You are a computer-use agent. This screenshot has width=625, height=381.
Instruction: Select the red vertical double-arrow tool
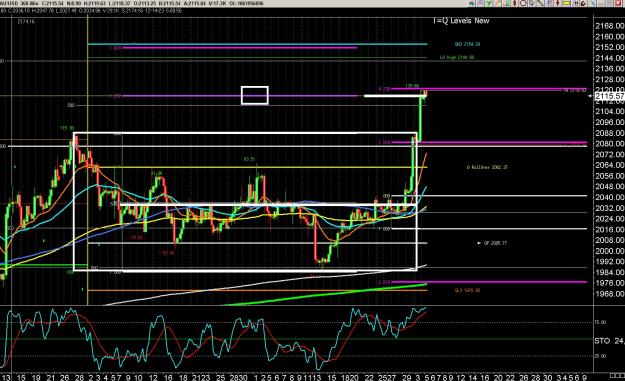(515, 3)
